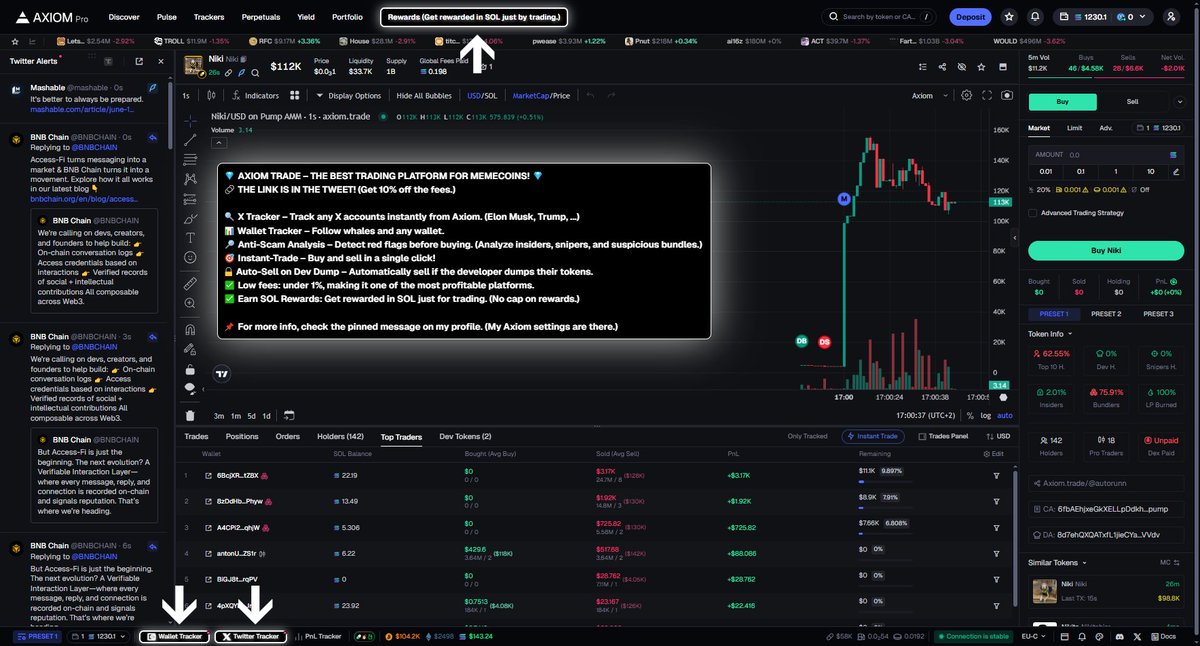This screenshot has width=1200, height=646.
Task: Toggle the Only Tracked filter
Action: pyautogui.click(x=808, y=436)
